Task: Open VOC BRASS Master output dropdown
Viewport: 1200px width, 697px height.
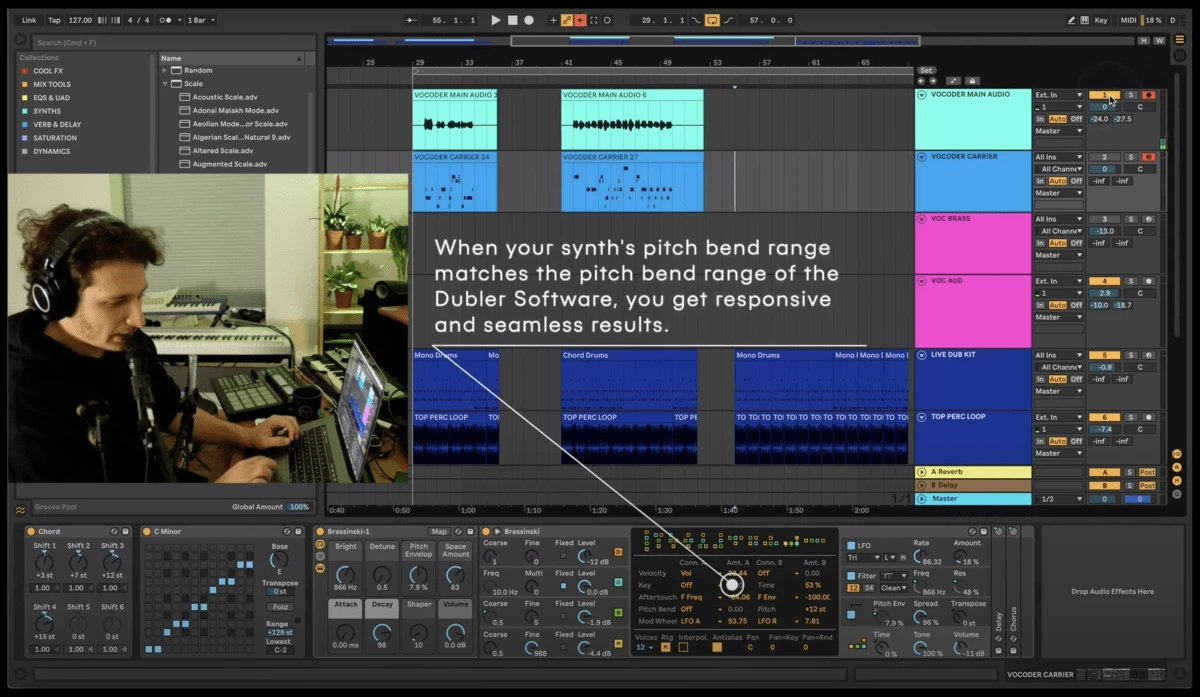Action: pos(1059,255)
